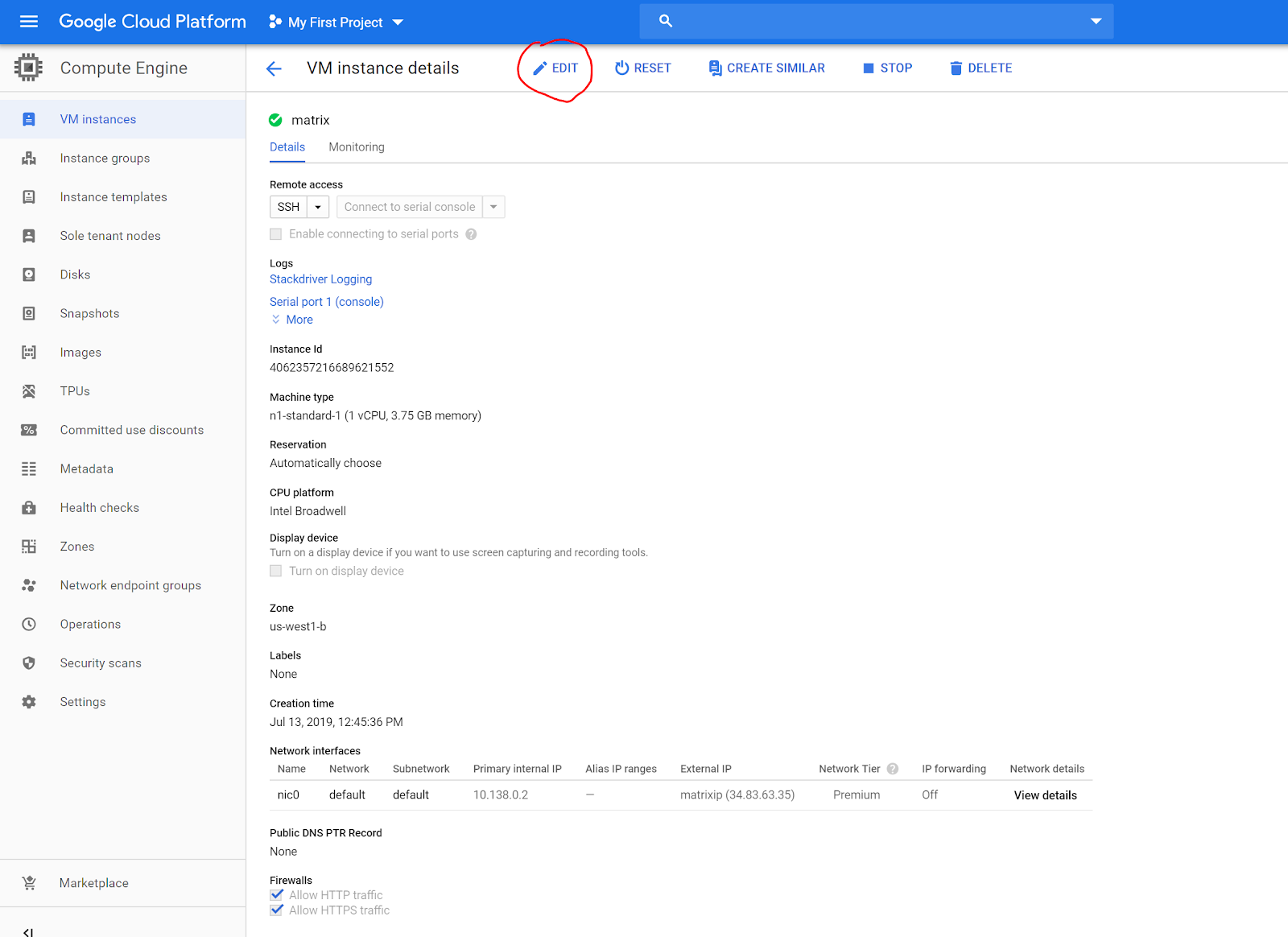Open Serial port 1 (console) link
Viewport: 1288px width, 937px height.
(x=326, y=302)
